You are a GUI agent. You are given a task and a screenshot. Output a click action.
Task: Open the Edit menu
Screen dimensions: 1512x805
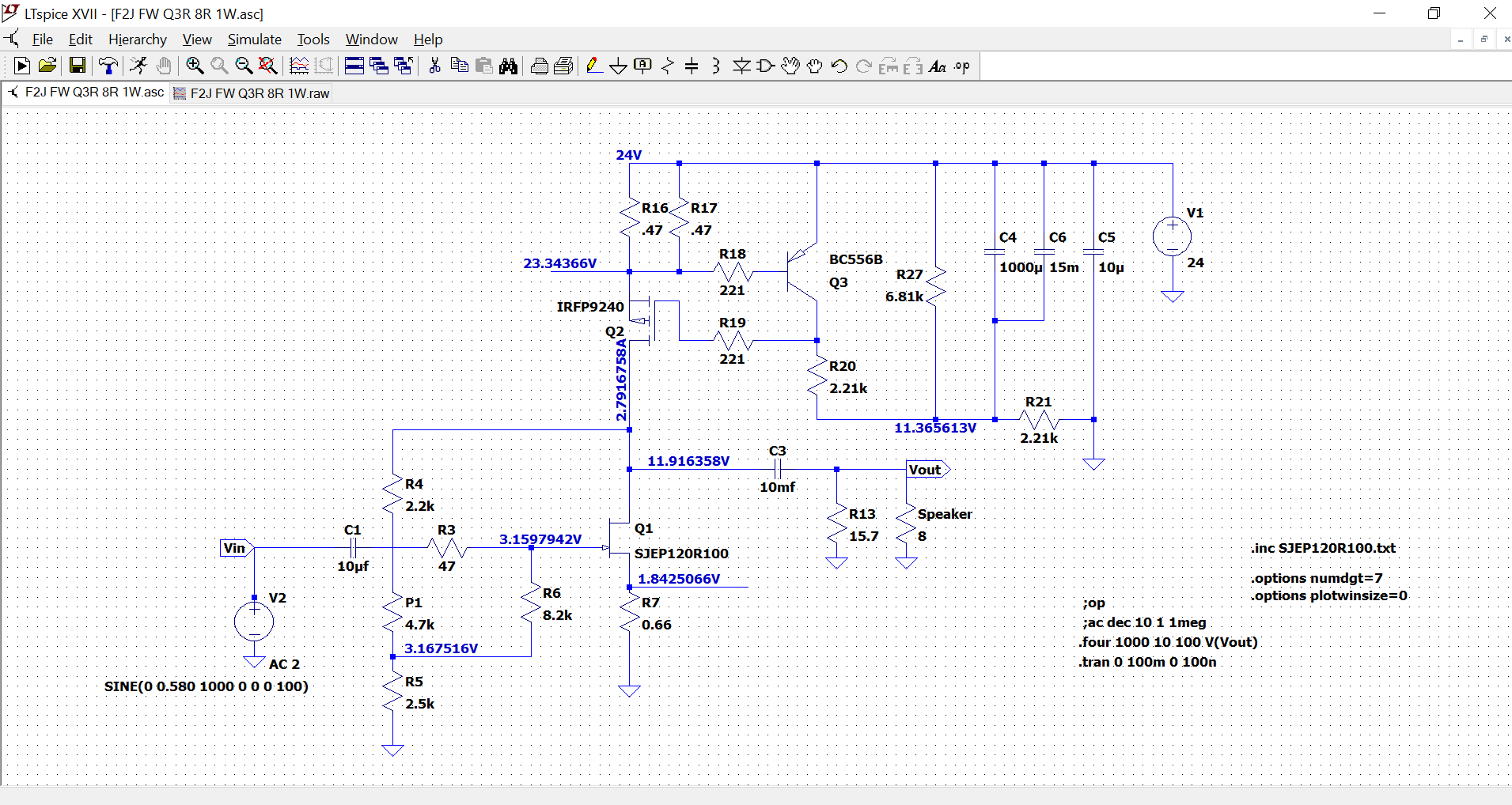click(81, 40)
